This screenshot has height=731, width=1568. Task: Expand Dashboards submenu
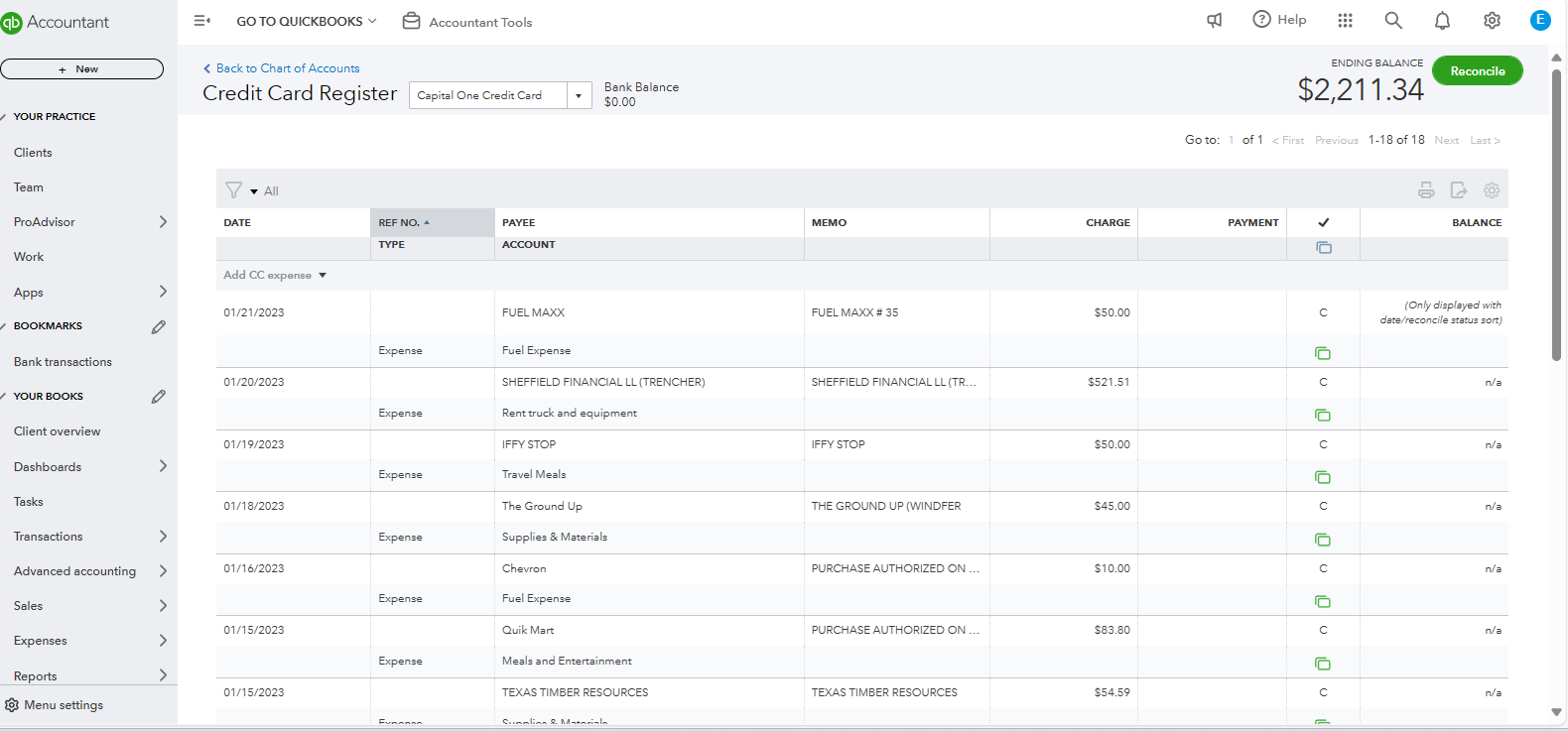163,466
